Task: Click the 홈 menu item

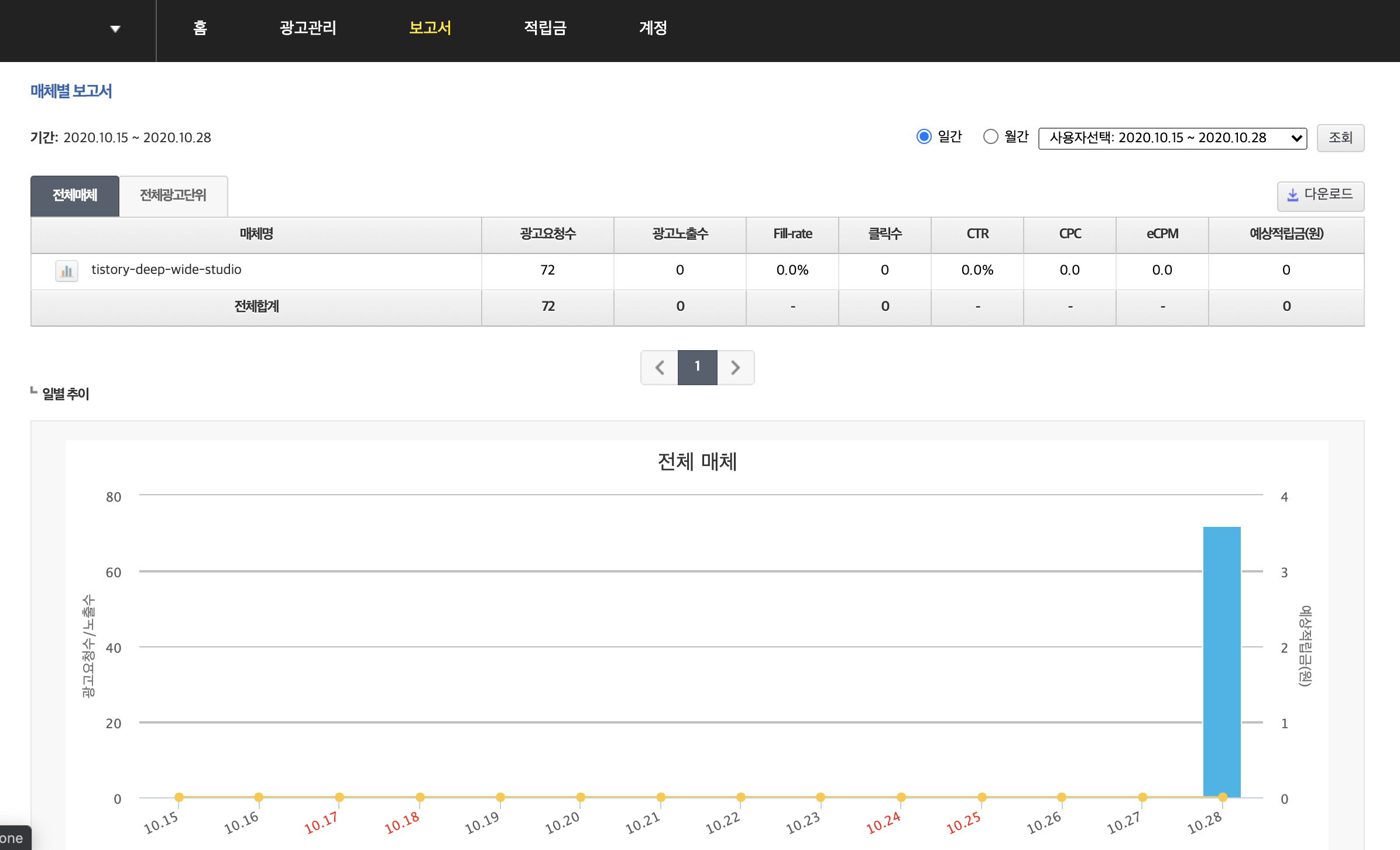Action: click(x=200, y=28)
